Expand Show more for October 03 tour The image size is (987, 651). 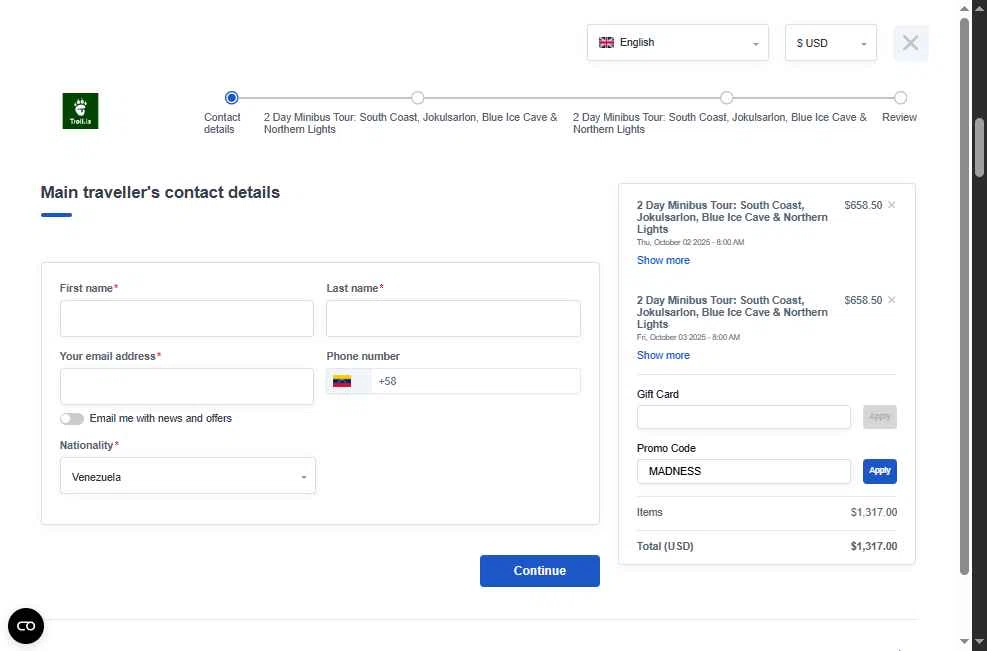[x=663, y=355]
